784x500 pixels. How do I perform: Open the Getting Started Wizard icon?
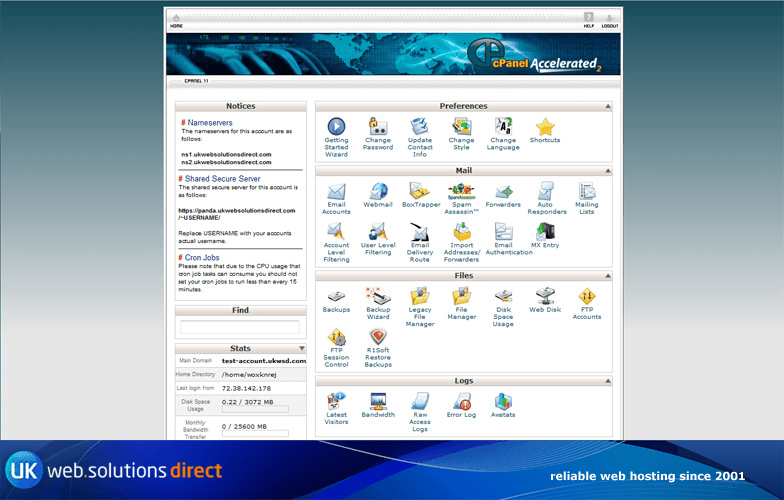(x=336, y=127)
